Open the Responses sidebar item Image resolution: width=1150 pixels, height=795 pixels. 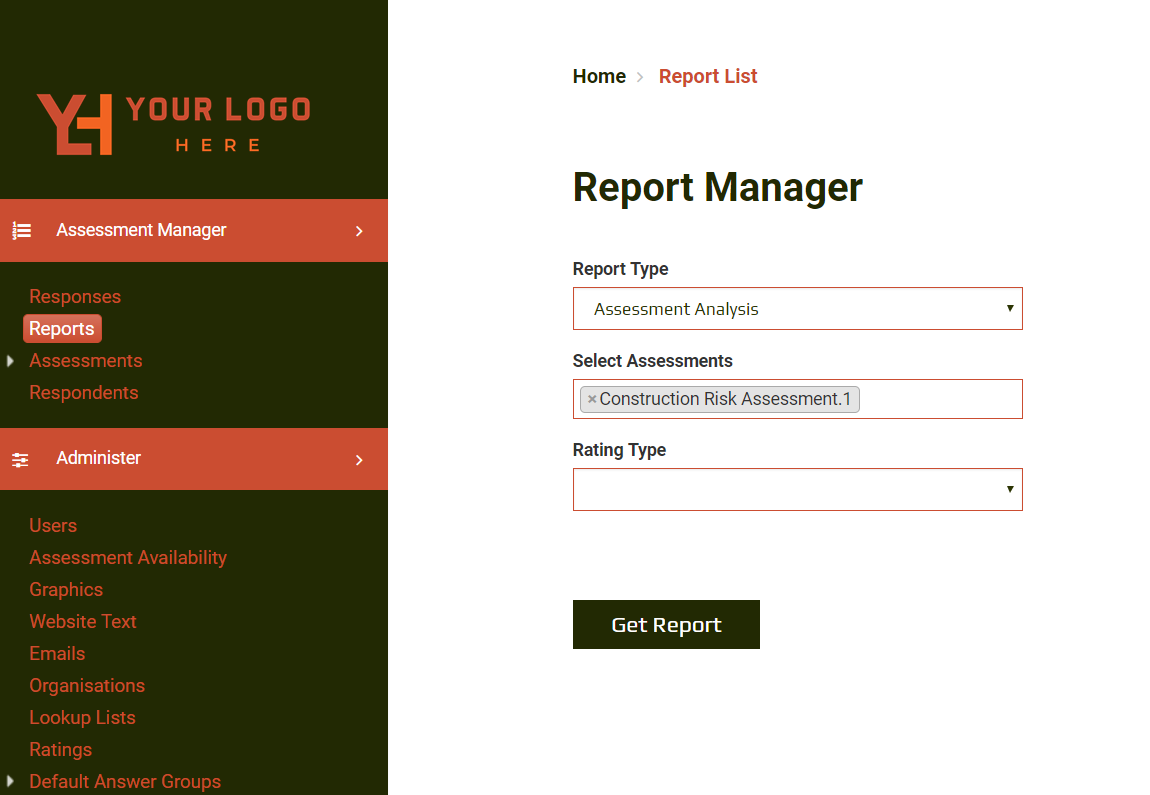click(x=75, y=296)
